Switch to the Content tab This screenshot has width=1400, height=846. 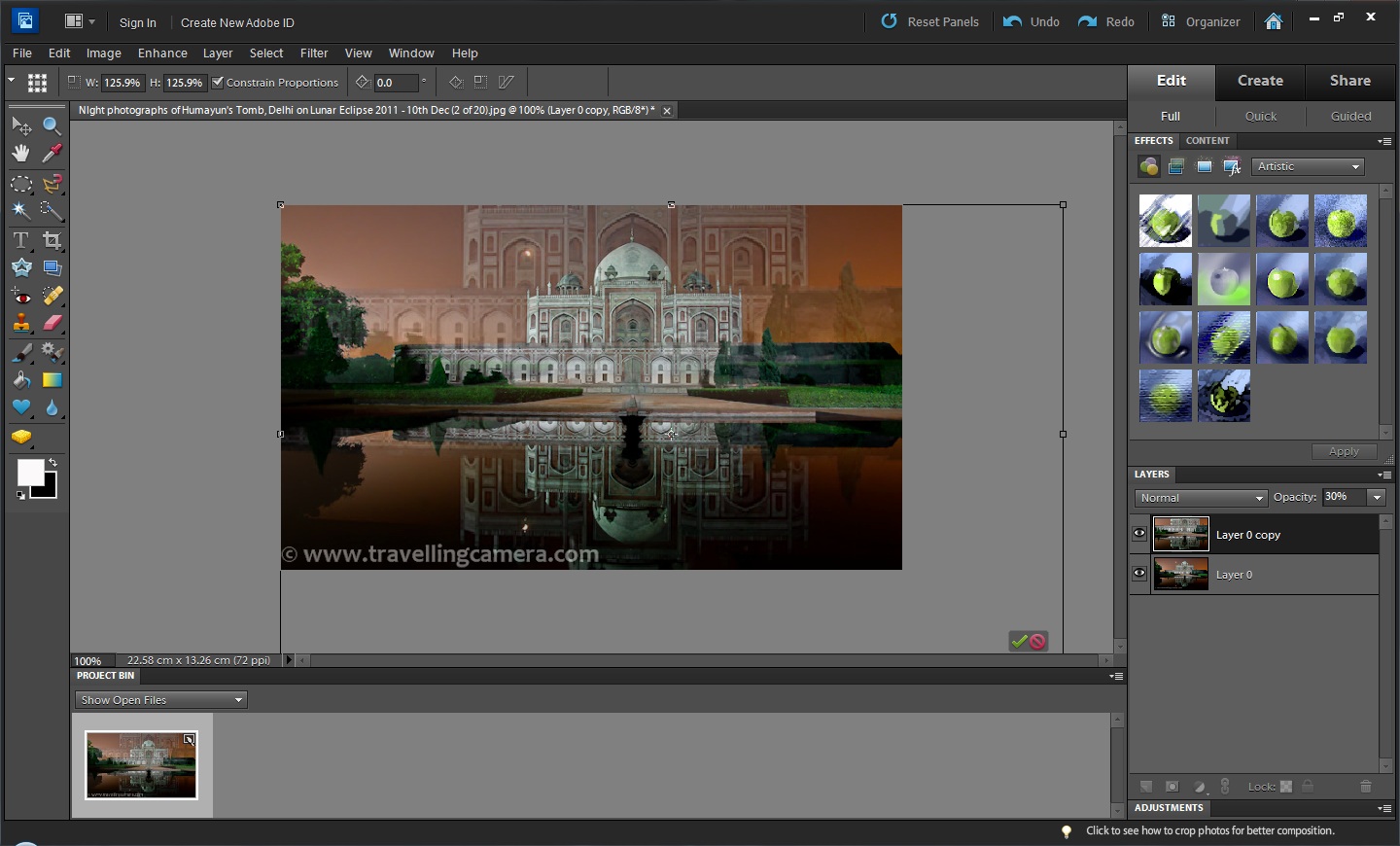click(1207, 141)
